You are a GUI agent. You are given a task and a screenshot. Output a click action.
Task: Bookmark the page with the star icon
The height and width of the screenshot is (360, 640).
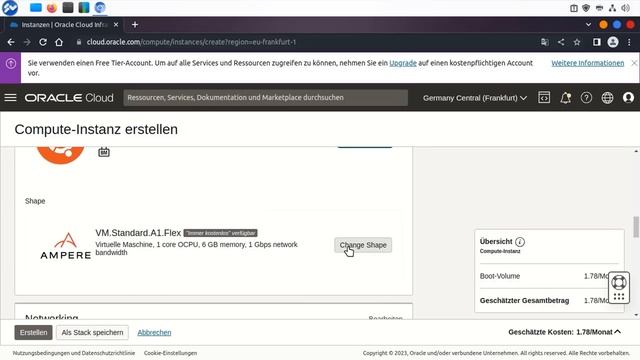[x=577, y=42]
